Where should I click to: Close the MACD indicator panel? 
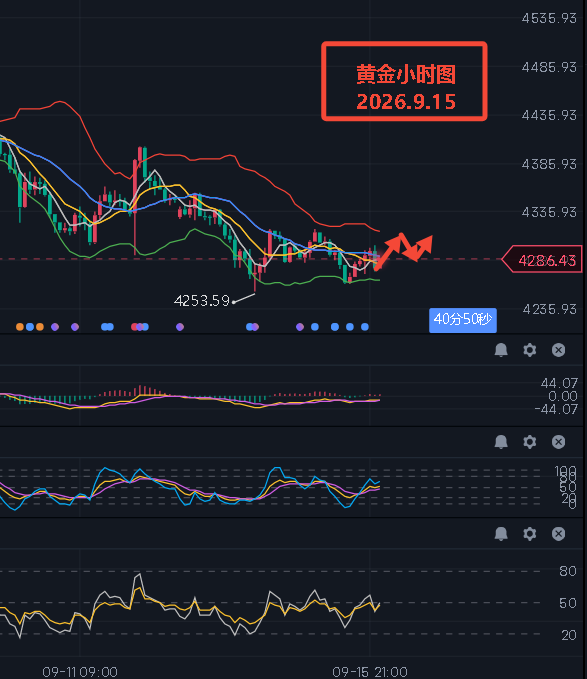(558, 350)
